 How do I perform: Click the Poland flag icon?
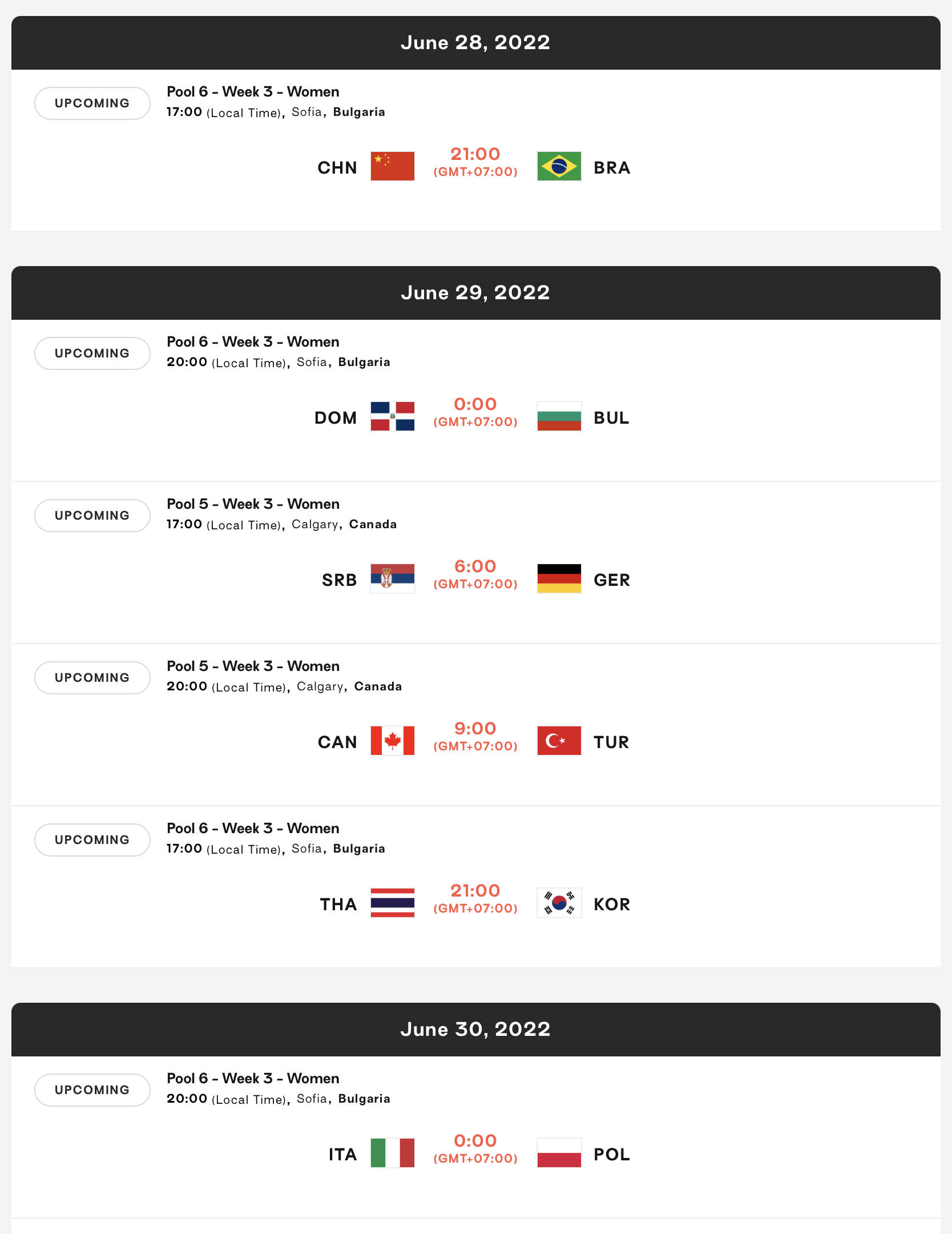559,1153
